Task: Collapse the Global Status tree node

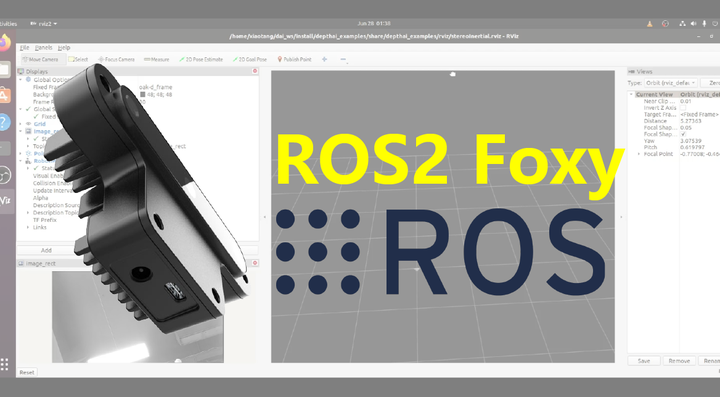Action: click(21, 109)
